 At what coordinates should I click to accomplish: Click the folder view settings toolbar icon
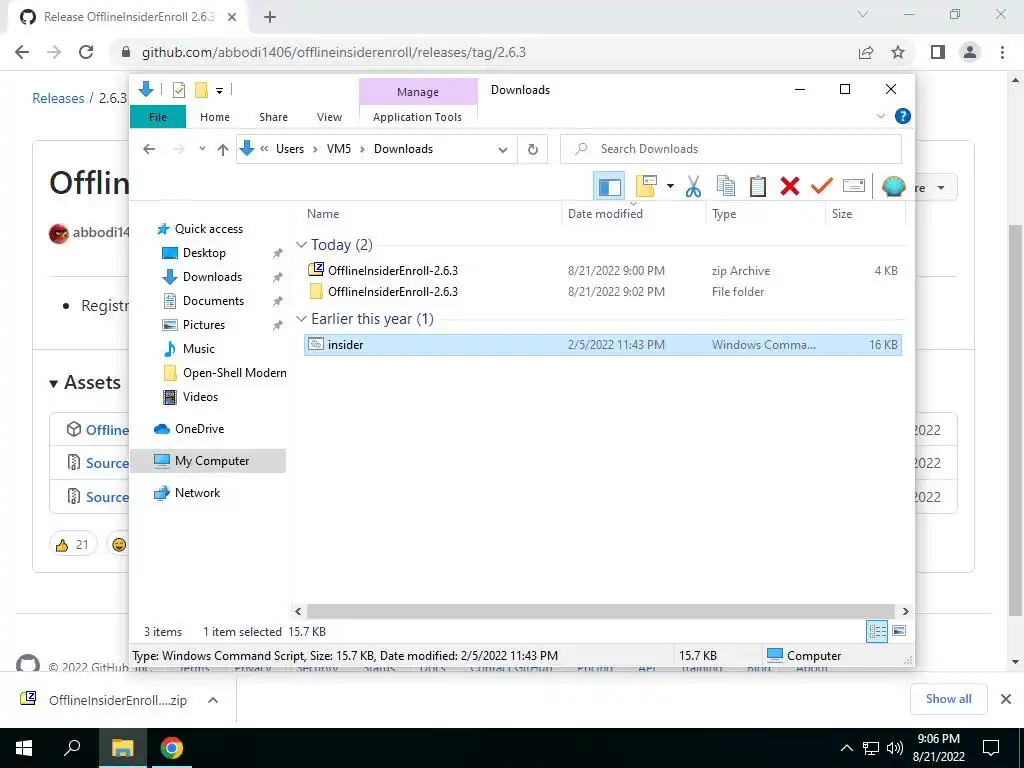pos(646,187)
